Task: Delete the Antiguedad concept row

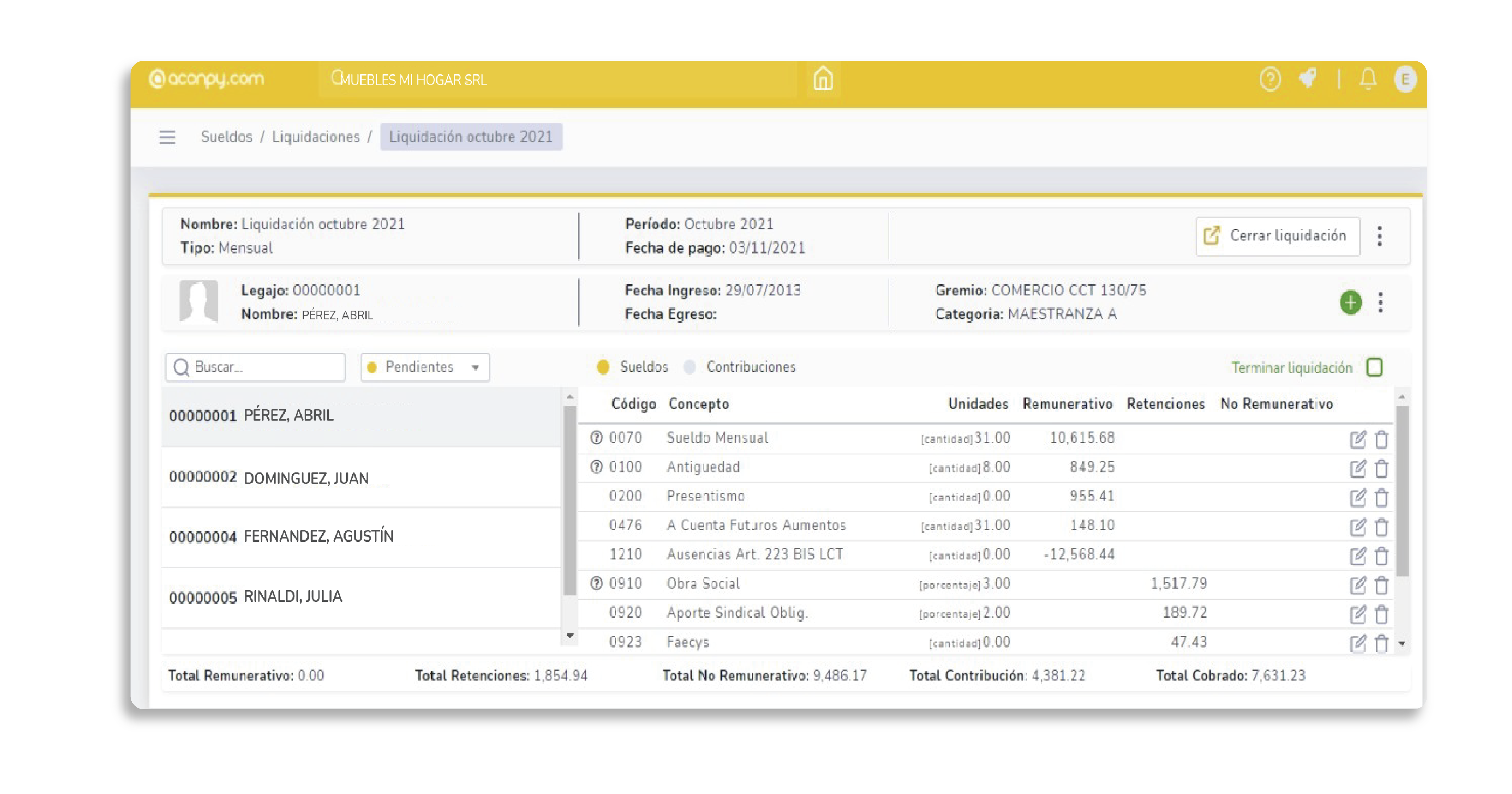Action: point(1382,468)
